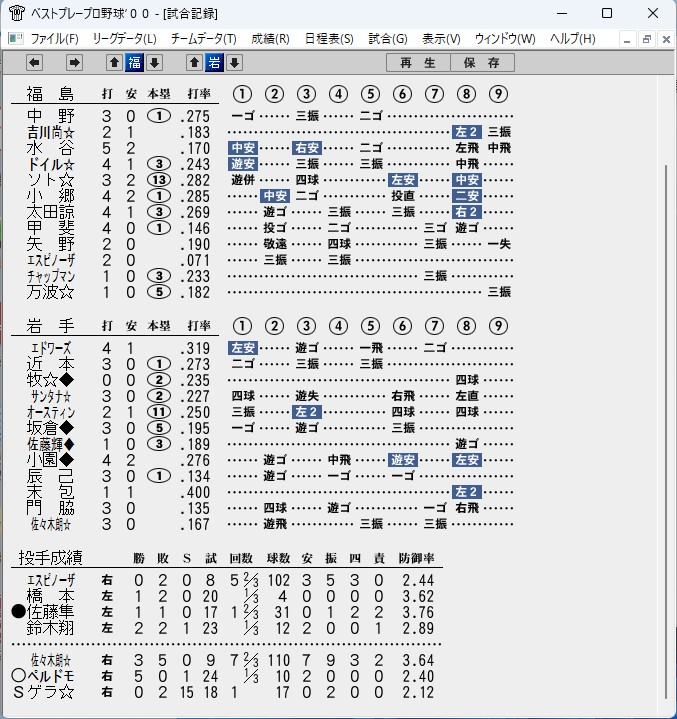Image resolution: width=677 pixels, height=719 pixels.
Task: Click the up arrow beside 福 button
Action: coord(114,62)
